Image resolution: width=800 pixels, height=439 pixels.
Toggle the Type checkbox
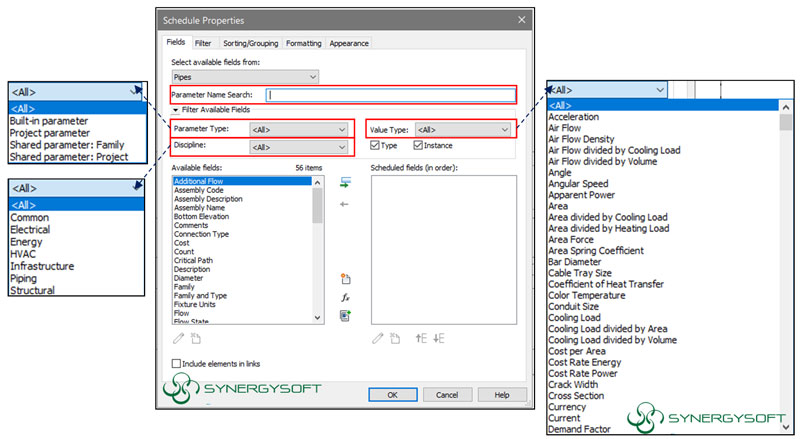pyautogui.click(x=376, y=146)
